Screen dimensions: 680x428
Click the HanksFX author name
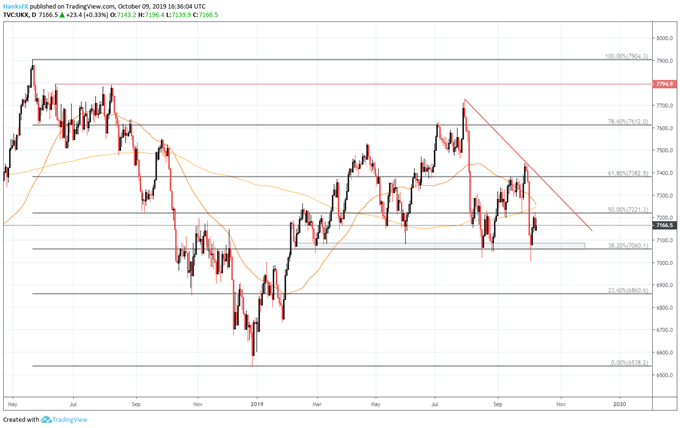(x=16, y=7)
